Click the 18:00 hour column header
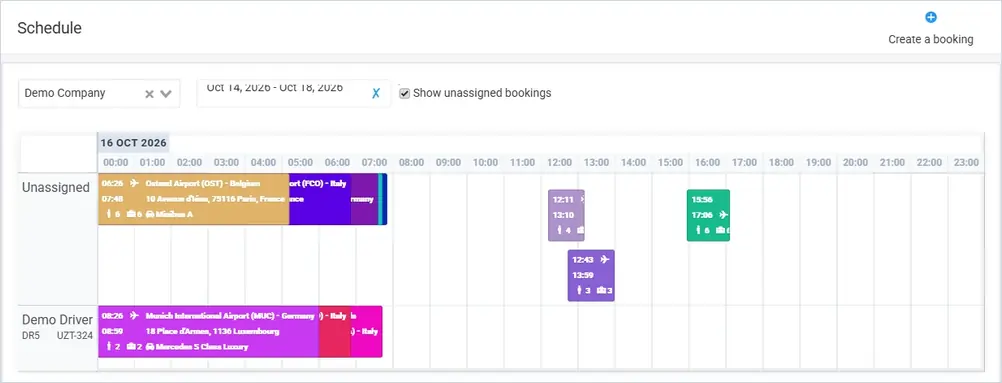 click(x=781, y=162)
